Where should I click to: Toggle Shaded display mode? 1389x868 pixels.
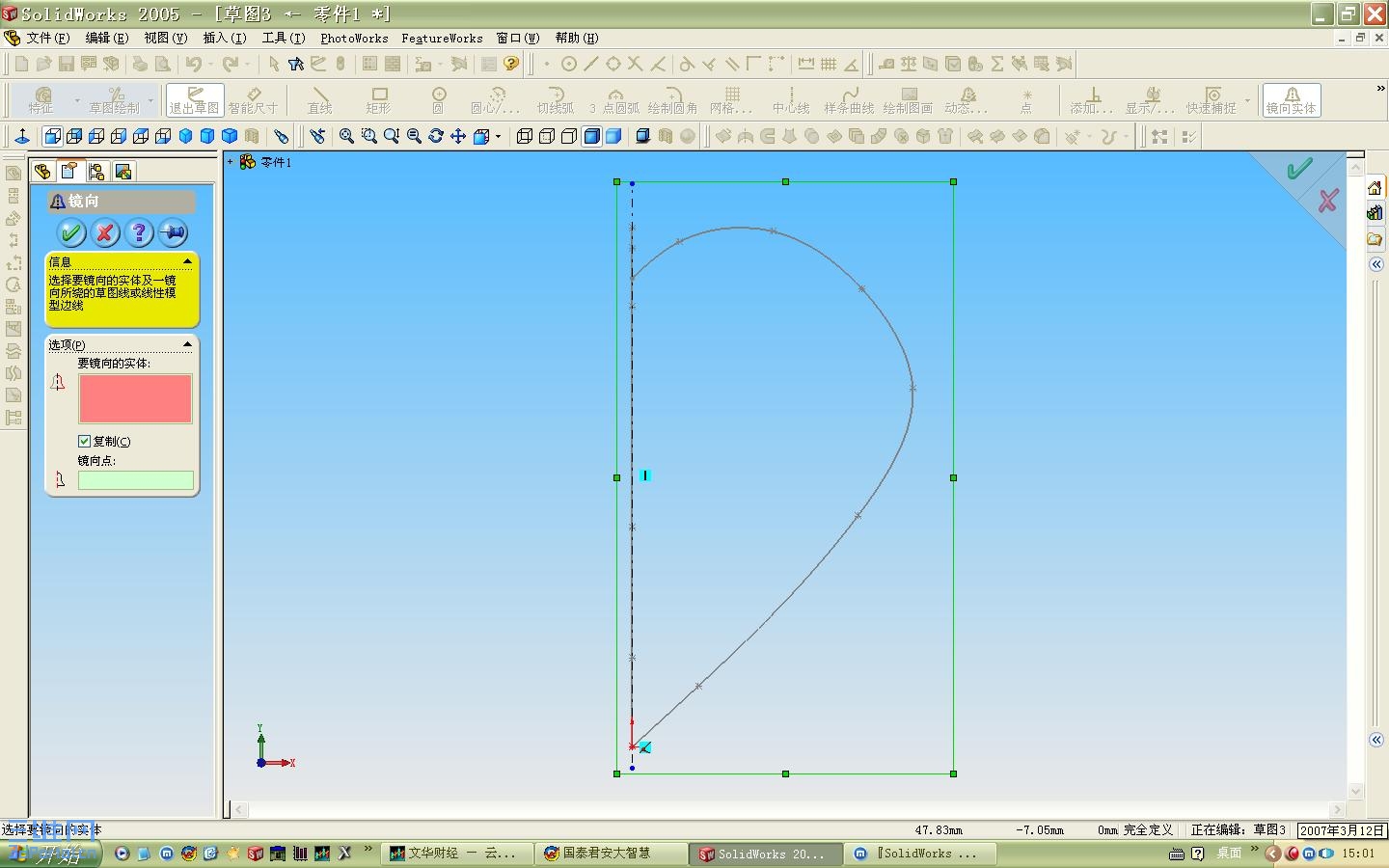coord(613,136)
